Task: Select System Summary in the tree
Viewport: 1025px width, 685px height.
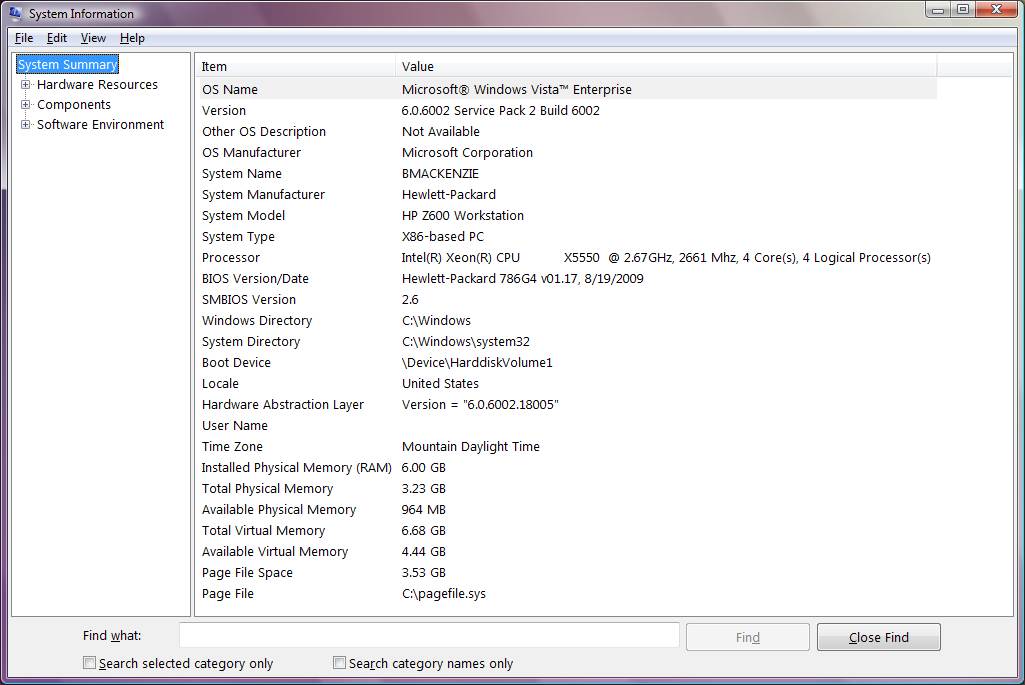Action: click(x=67, y=65)
